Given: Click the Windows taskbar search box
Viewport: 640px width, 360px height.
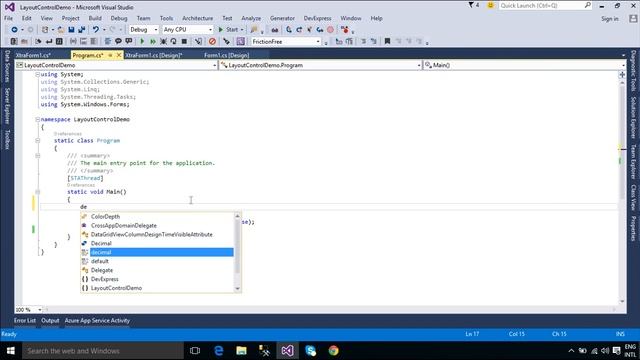Looking at the screenshot, I should tap(102, 351).
